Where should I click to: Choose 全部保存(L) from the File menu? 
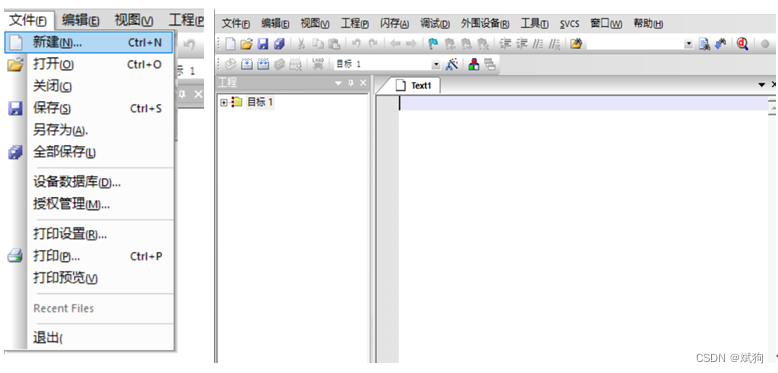89,152
